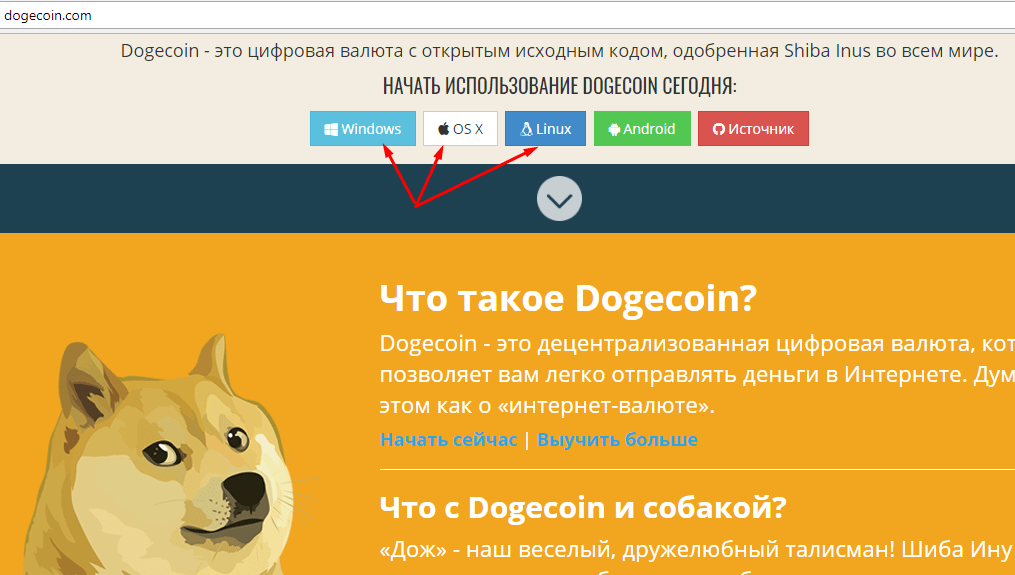Click the GitHub icon on Источник button
The height and width of the screenshot is (575, 1015).
[x=719, y=129]
